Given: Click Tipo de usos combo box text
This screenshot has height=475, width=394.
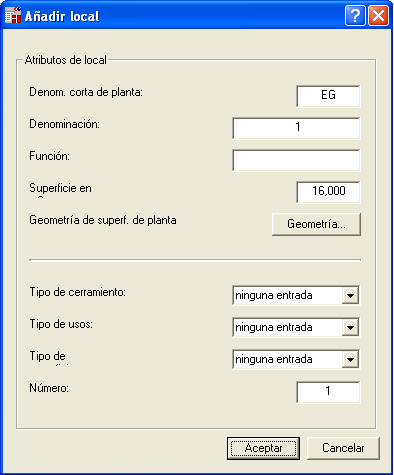Looking at the screenshot, I should click(274, 327).
